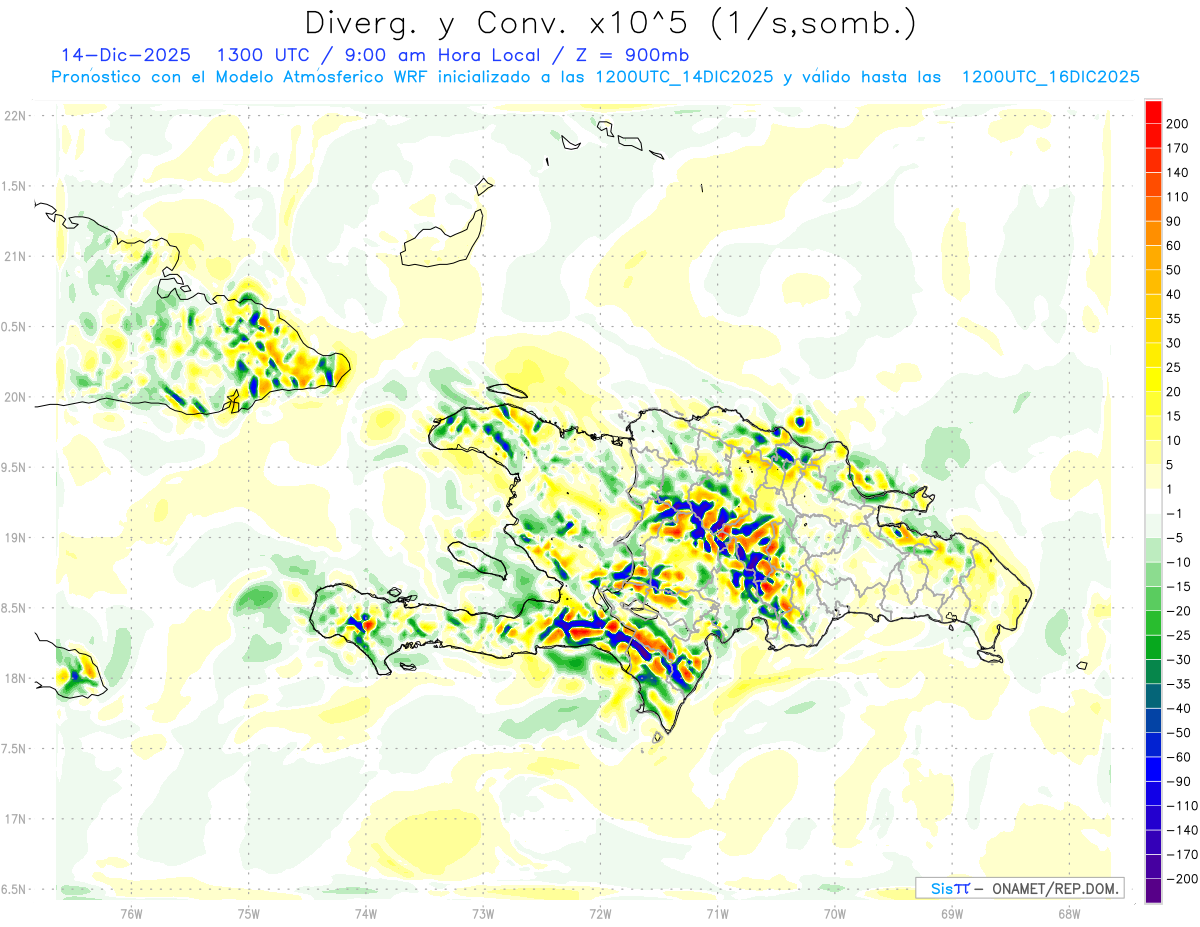Click the '-50' legend value label
The width and height of the screenshot is (1200, 927).
coord(1180,733)
